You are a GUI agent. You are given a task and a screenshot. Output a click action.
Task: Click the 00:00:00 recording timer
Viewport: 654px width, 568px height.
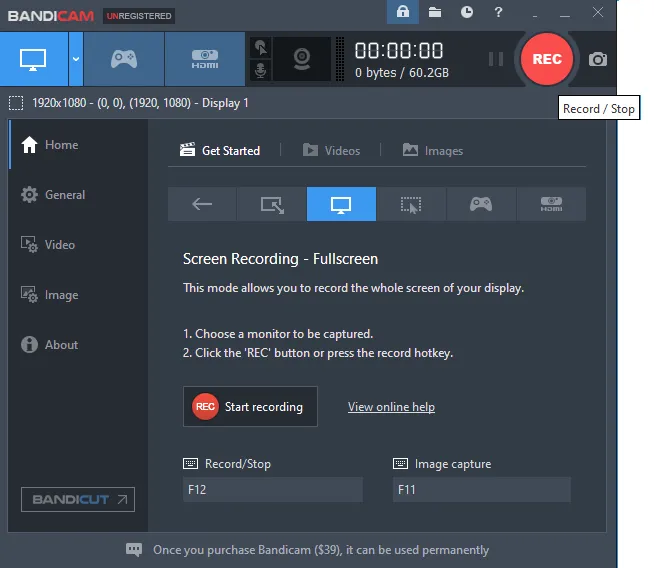pyautogui.click(x=399, y=51)
